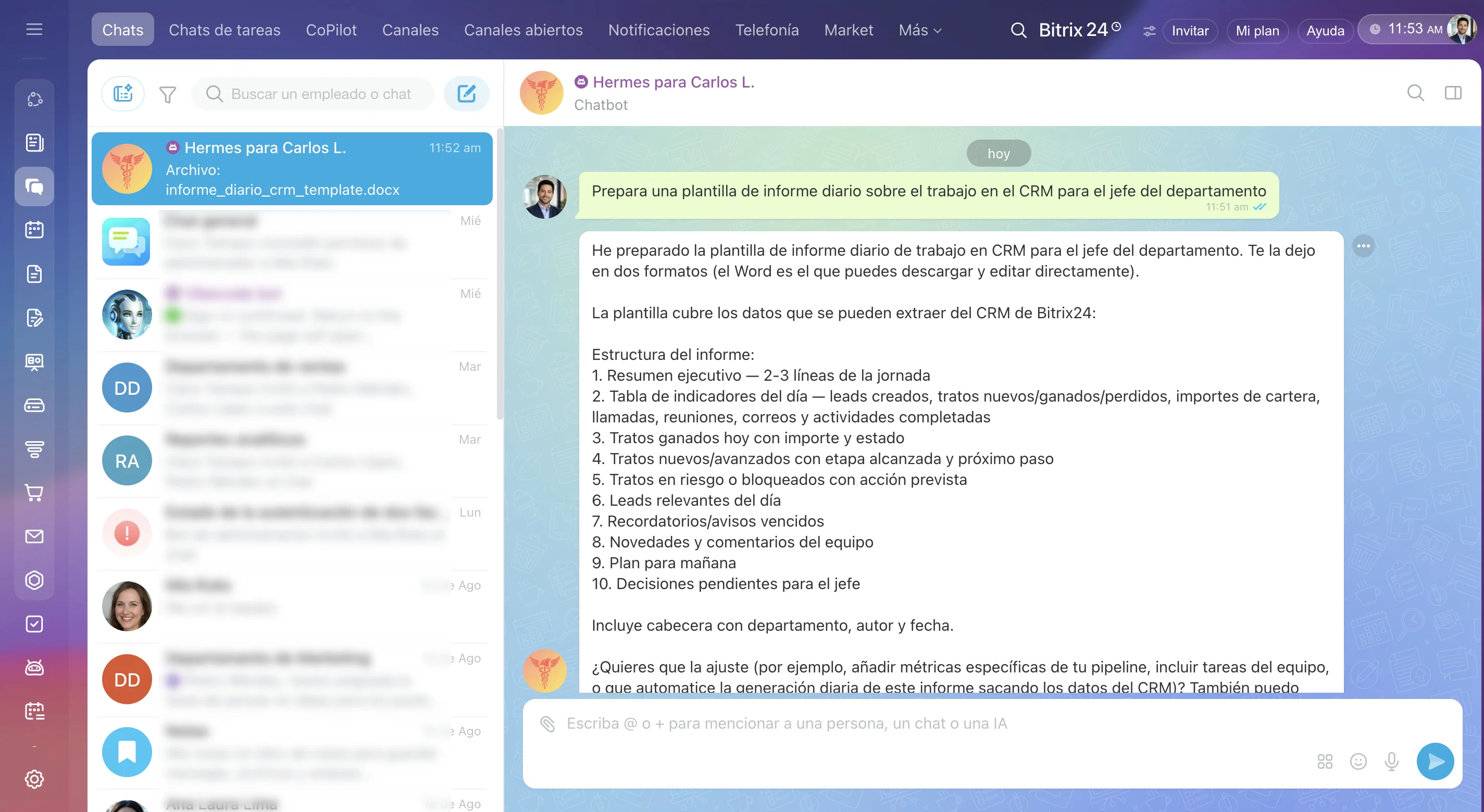Open the Canales abiertos tab
The image size is (1484, 812).
click(x=523, y=30)
